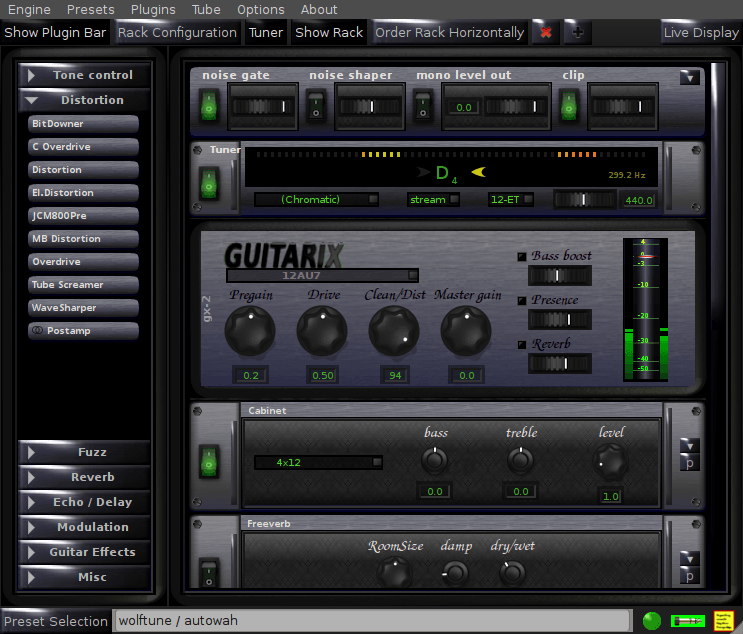The height and width of the screenshot is (634, 743).
Task: Open the 4x12 cabinet type dropdown
Action: 318,462
